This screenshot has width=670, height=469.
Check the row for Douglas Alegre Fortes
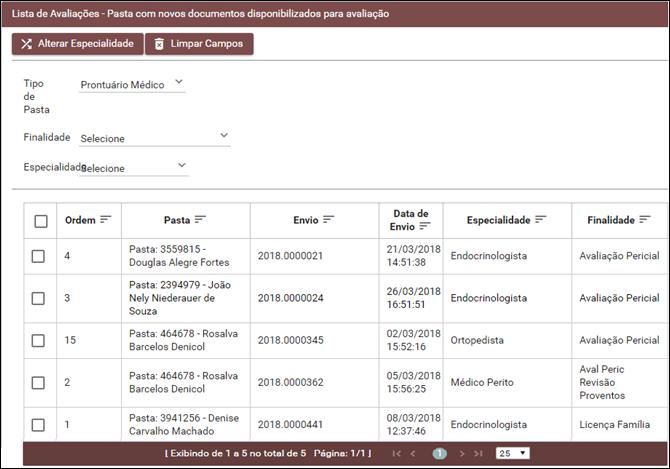[x=38, y=256]
